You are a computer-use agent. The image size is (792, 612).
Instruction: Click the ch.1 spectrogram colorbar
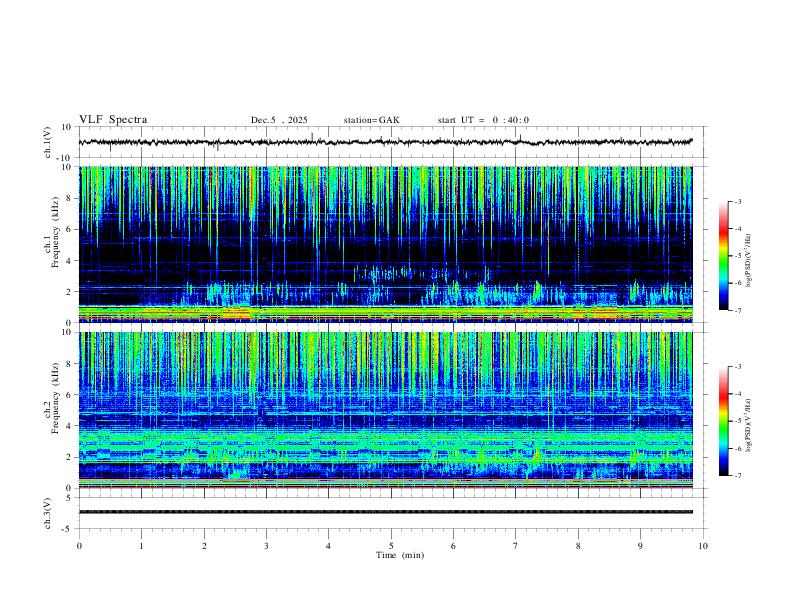(x=723, y=256)
